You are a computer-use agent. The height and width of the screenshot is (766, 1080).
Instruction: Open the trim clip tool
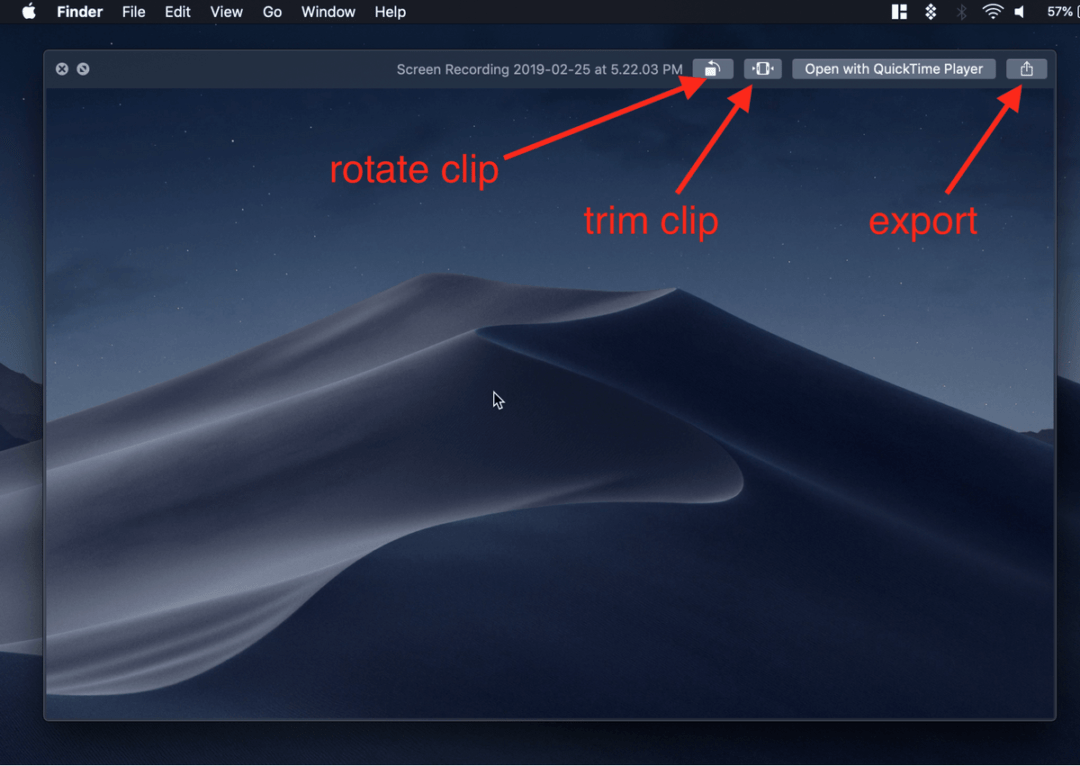point(763,68)
